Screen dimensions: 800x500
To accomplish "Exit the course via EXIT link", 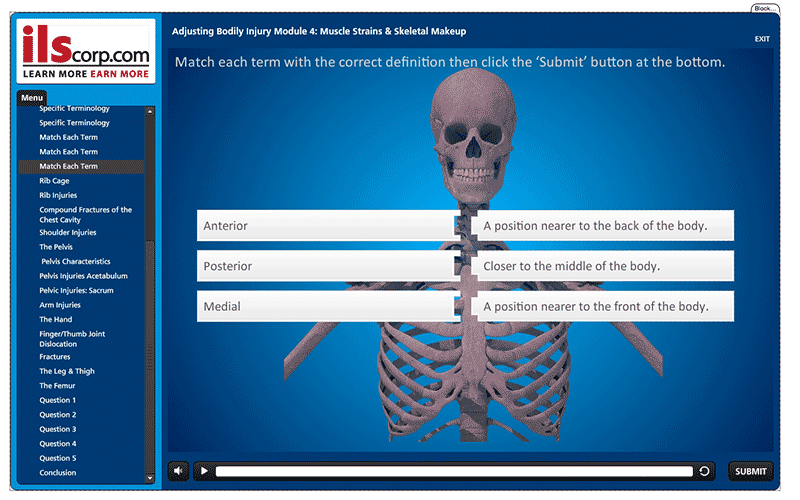I will [762, 39].
